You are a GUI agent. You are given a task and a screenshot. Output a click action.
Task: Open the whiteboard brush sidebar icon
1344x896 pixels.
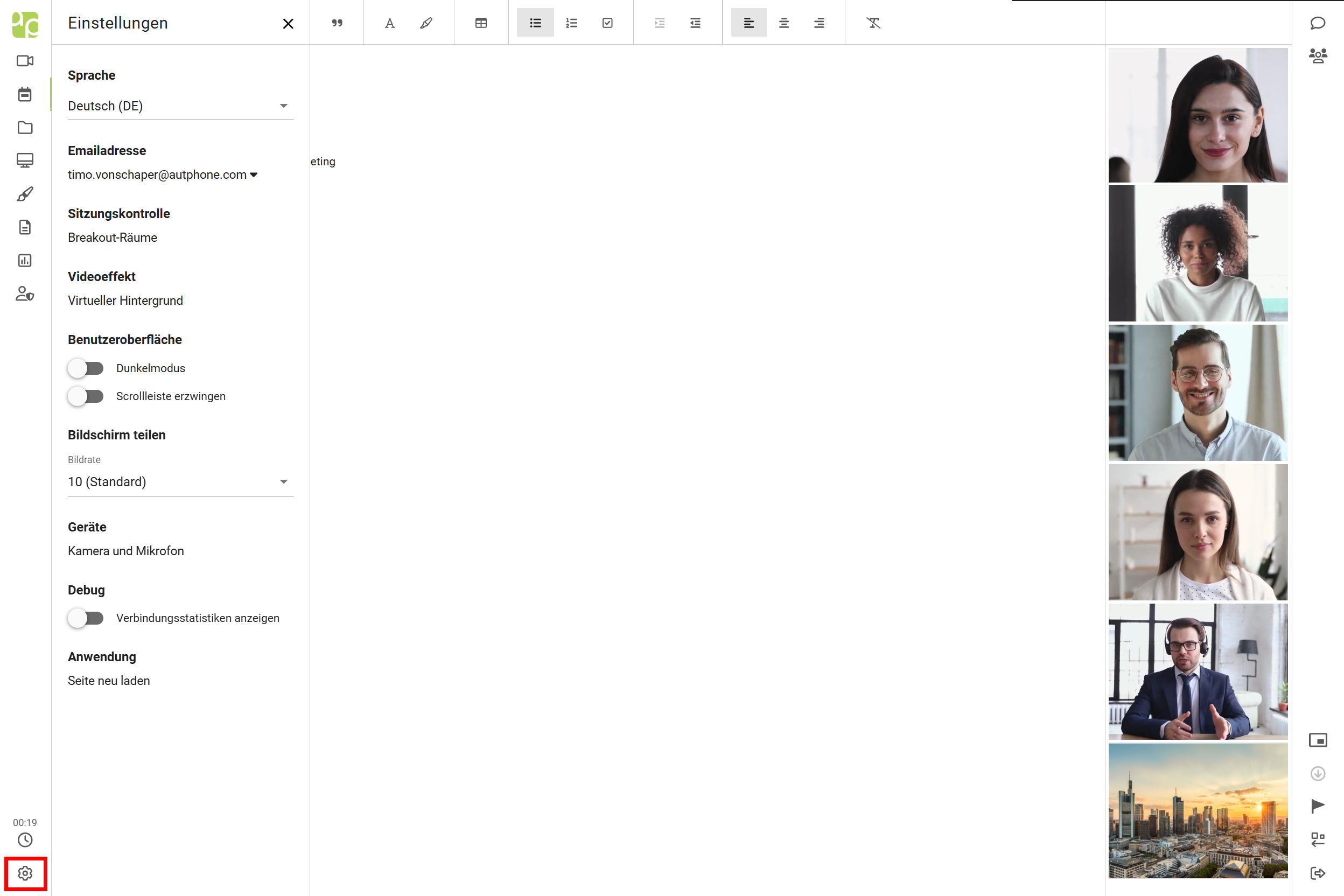[x=25, y=194]
